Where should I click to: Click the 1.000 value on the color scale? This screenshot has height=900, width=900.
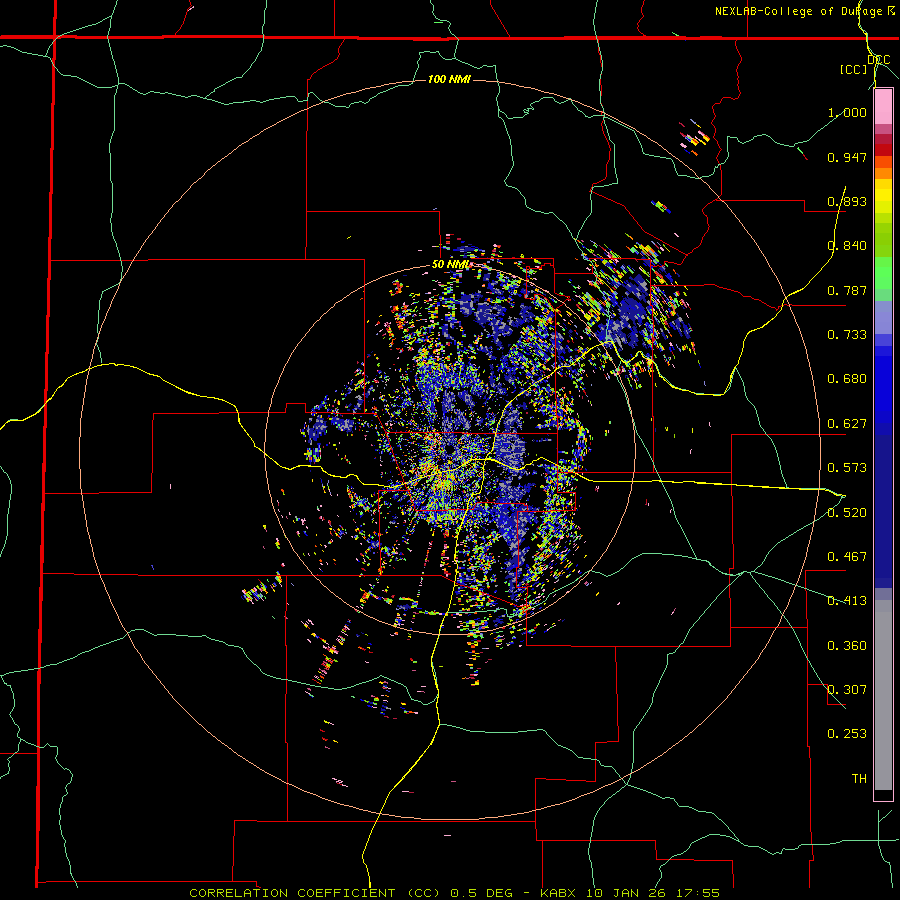pyautogui.click(x=847, y=112)
